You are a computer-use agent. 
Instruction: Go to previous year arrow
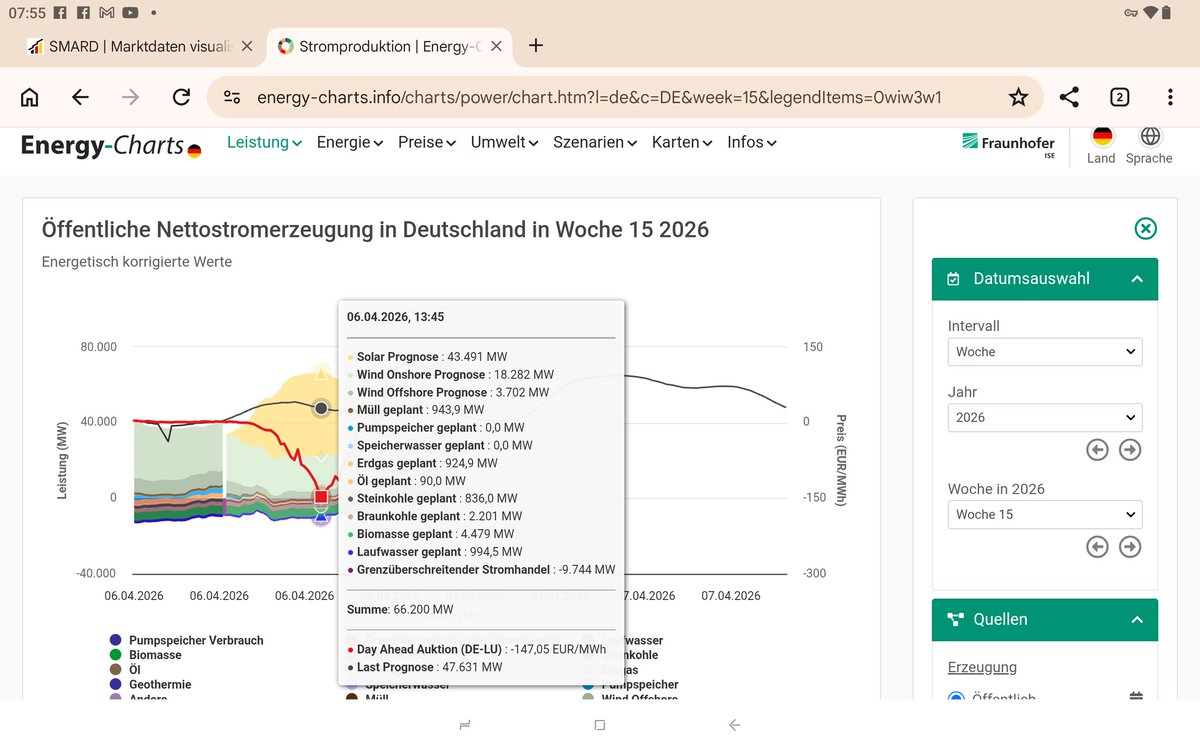click(x=1097, y=450)
